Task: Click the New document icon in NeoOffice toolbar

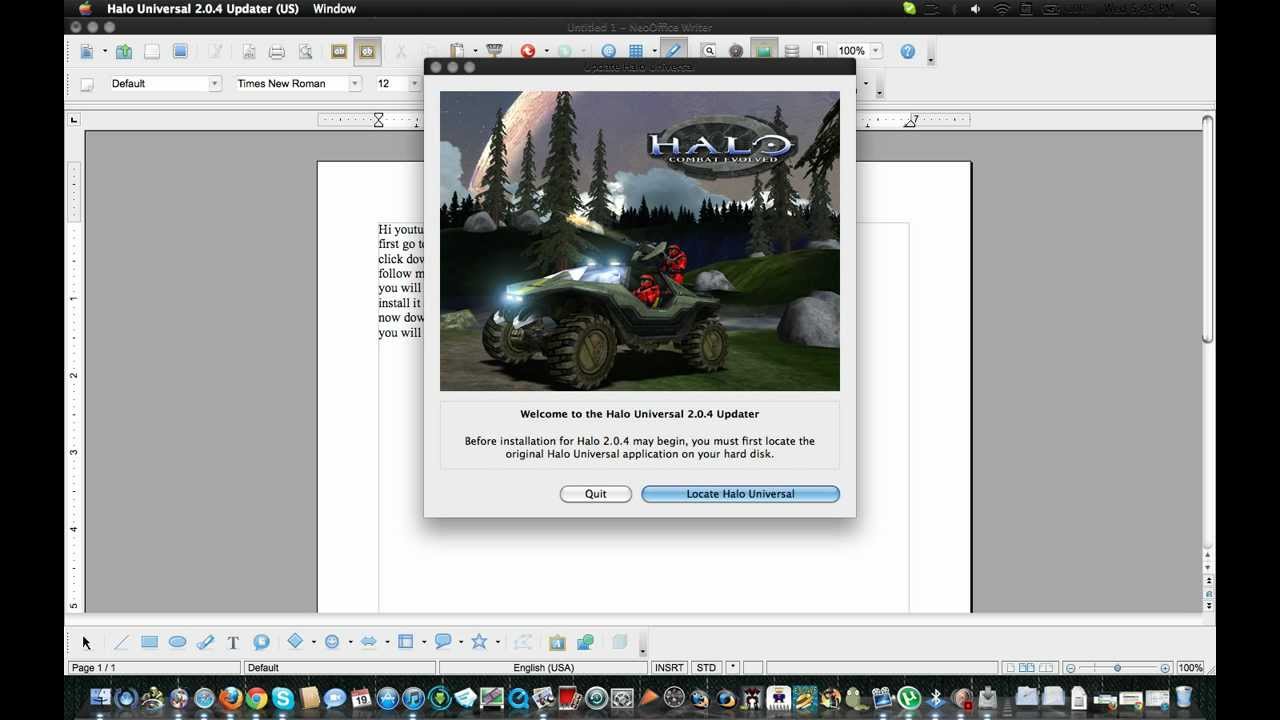Action: click(x=87, y=51)
